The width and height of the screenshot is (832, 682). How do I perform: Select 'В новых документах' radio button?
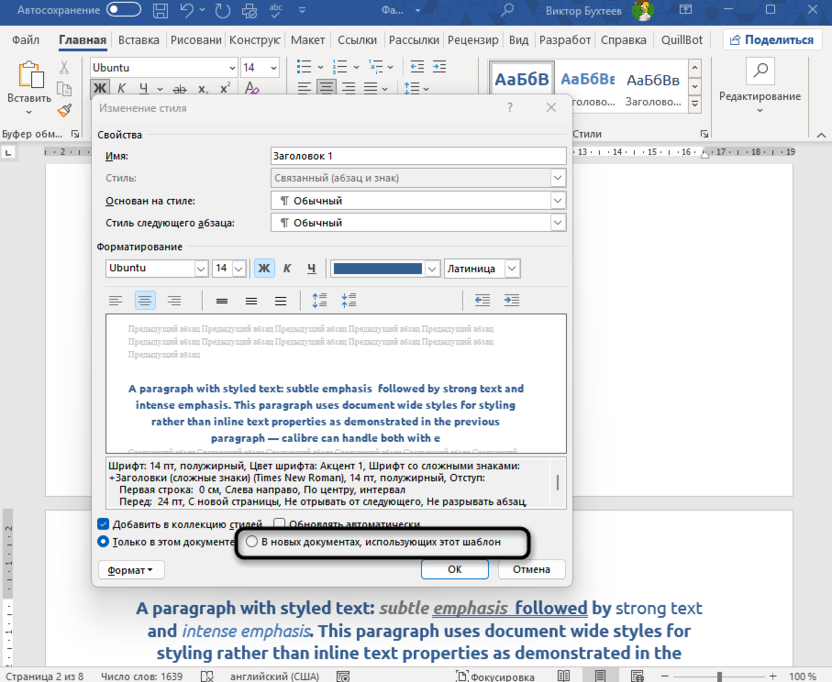click(x=252, y=542)
